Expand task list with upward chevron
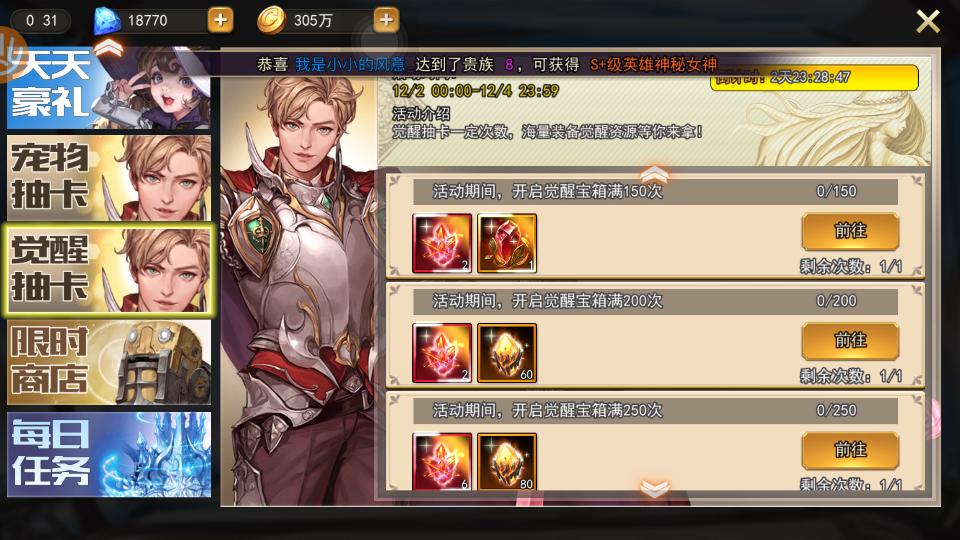This screenshot has height=540, width=960. (x=654, y=173)
